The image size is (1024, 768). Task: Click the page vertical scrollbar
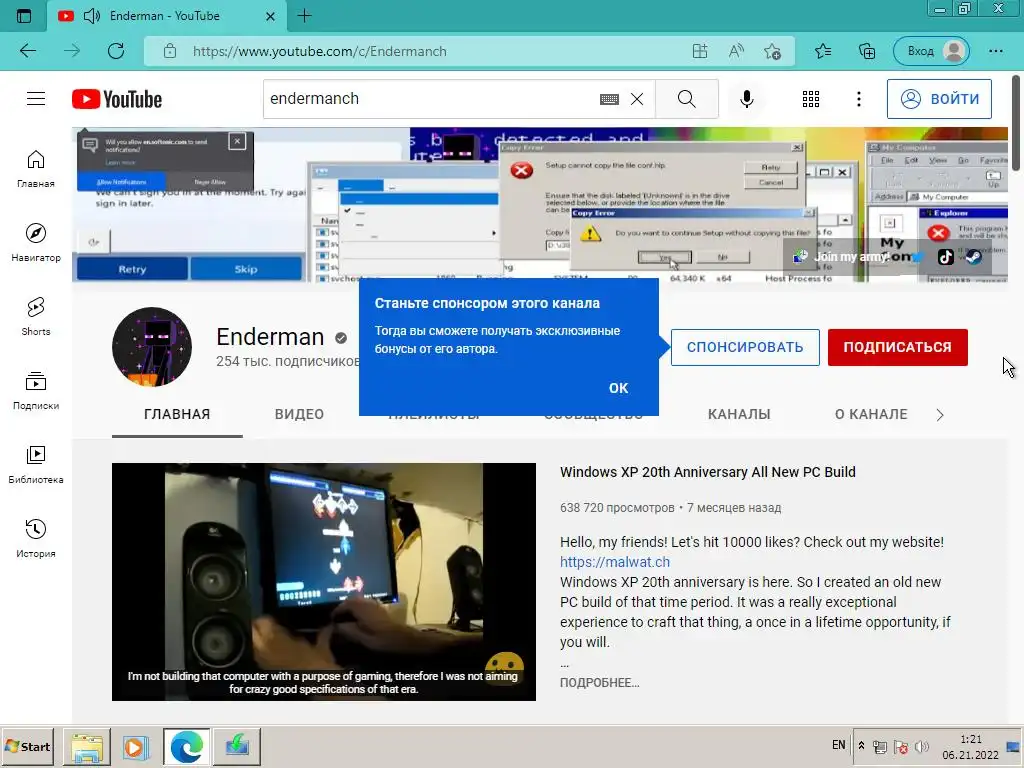(x=1016, y=122)
